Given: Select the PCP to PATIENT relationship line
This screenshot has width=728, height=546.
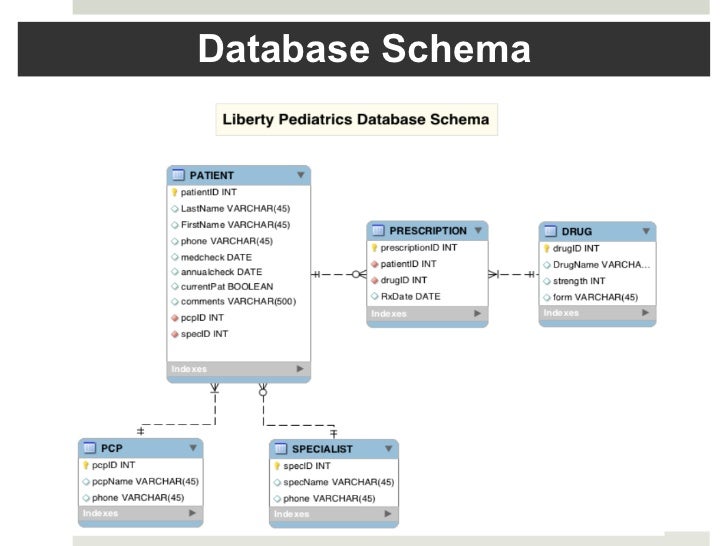Looking at the screenshot, I should click(178, 424).
